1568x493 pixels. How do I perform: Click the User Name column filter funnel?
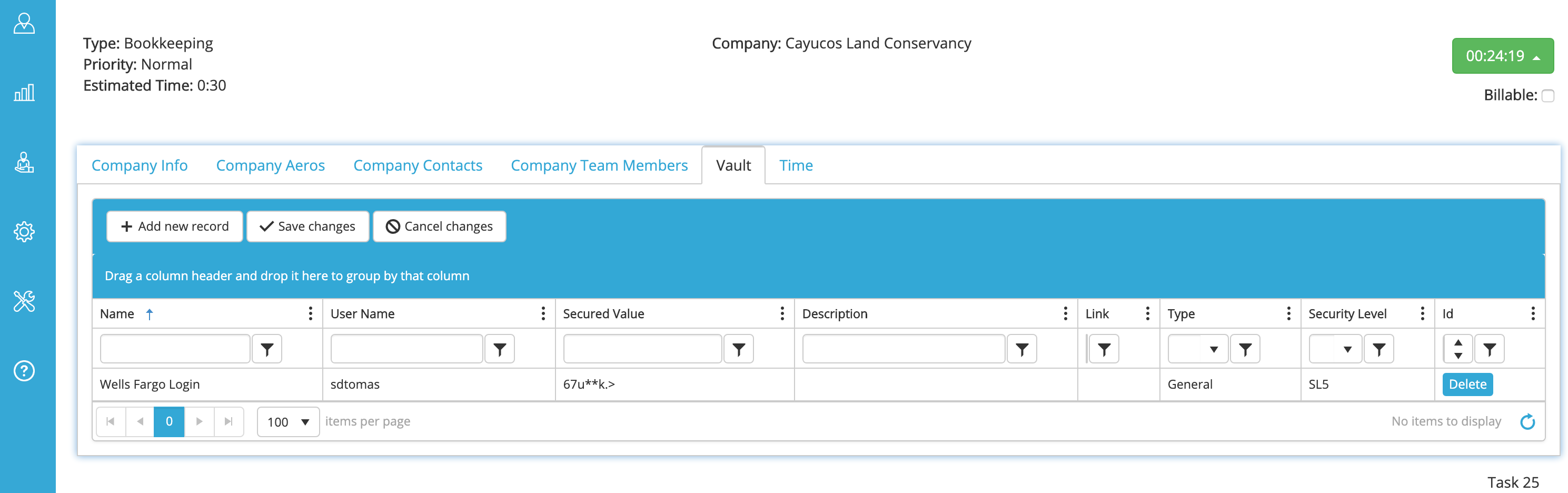[x=500, y=349]
